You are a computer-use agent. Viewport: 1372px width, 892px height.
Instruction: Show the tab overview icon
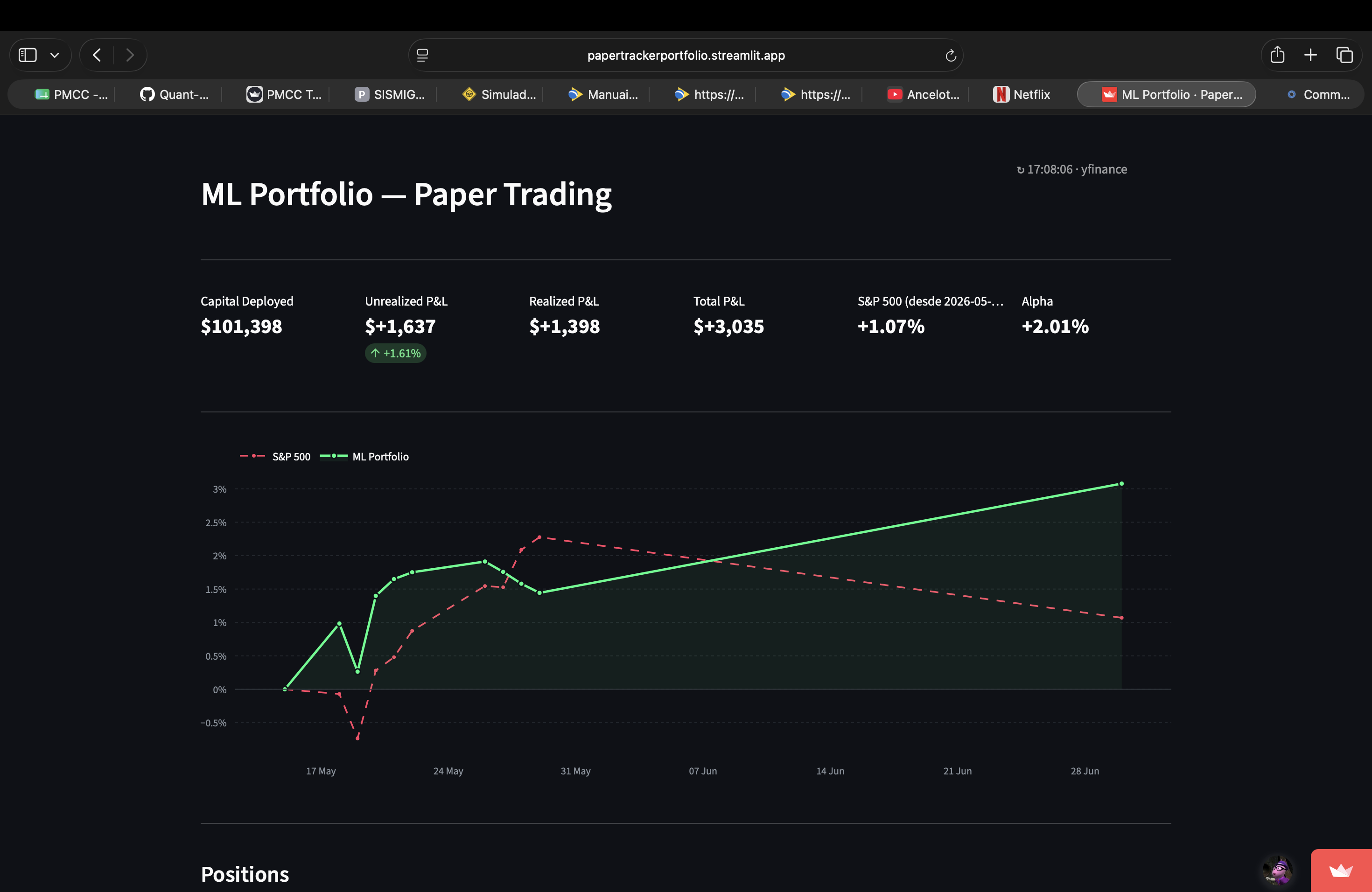(x=1344, y=55)
